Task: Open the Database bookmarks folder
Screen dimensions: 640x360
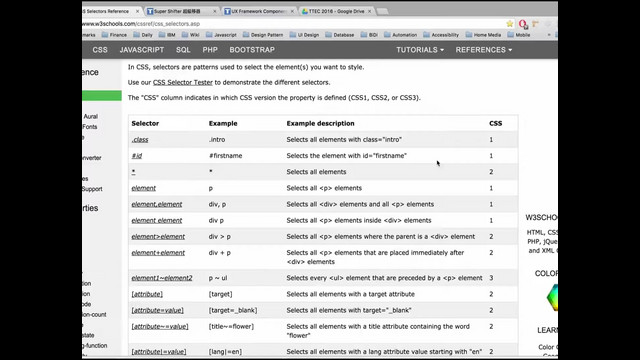Action: 340,35
